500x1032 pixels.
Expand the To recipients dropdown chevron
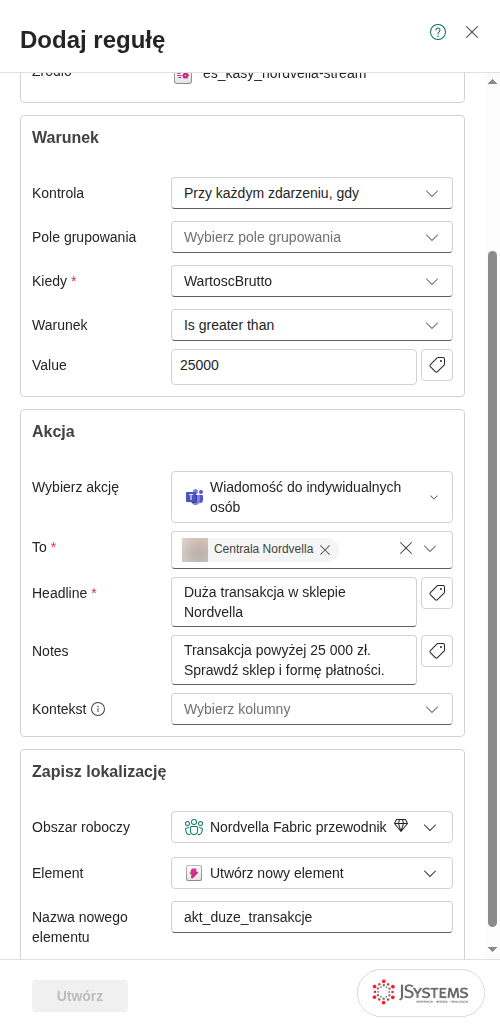point(430,548)
